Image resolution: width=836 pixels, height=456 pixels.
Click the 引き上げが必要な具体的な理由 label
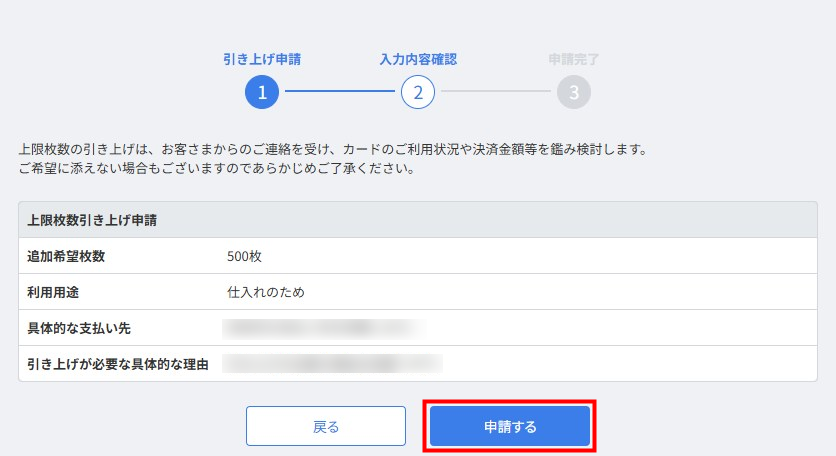(x=117, y=364)
